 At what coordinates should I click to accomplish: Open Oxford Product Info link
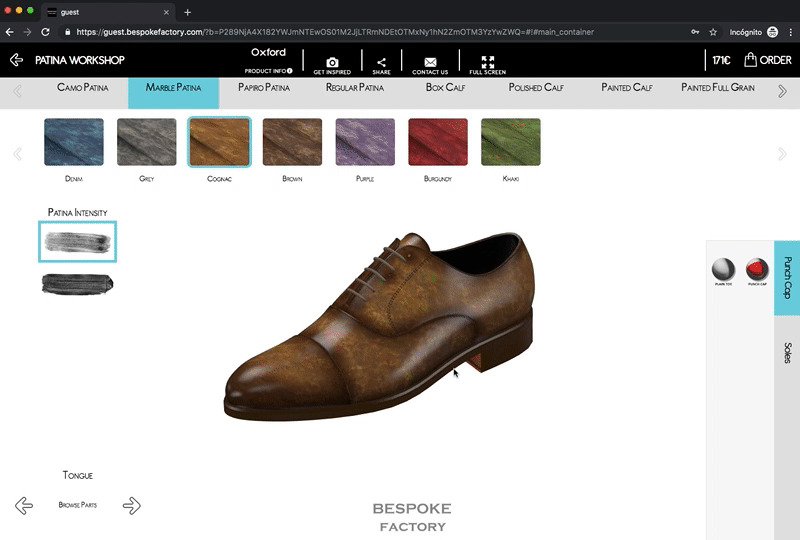[268, 71]
